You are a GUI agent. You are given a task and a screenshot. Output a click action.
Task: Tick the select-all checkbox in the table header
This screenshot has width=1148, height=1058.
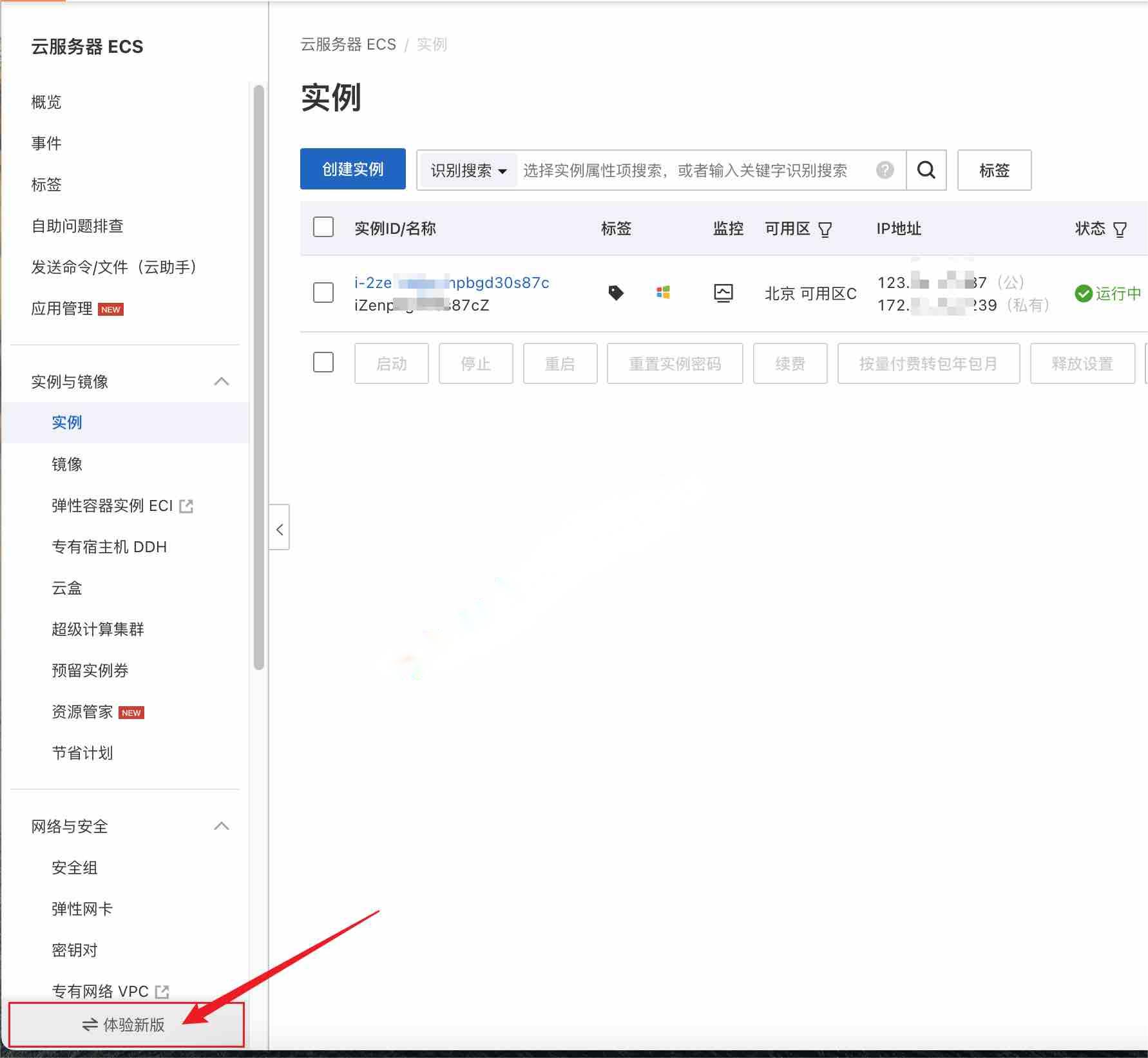323,227
